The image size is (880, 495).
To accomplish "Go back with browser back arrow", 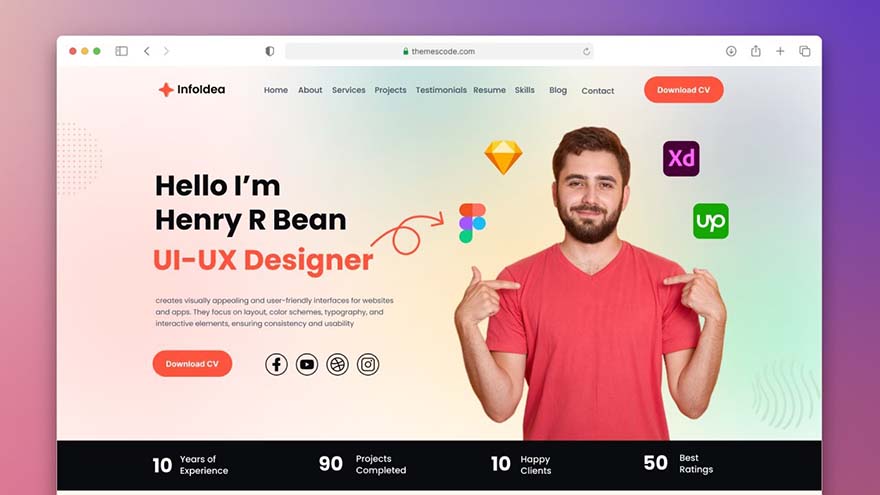I will [146, 51].
